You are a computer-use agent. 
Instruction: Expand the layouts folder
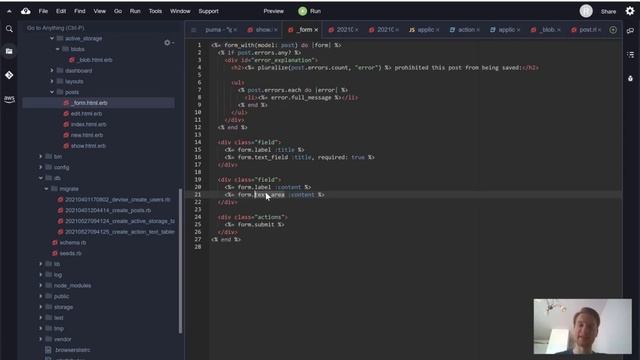[52, 81]
